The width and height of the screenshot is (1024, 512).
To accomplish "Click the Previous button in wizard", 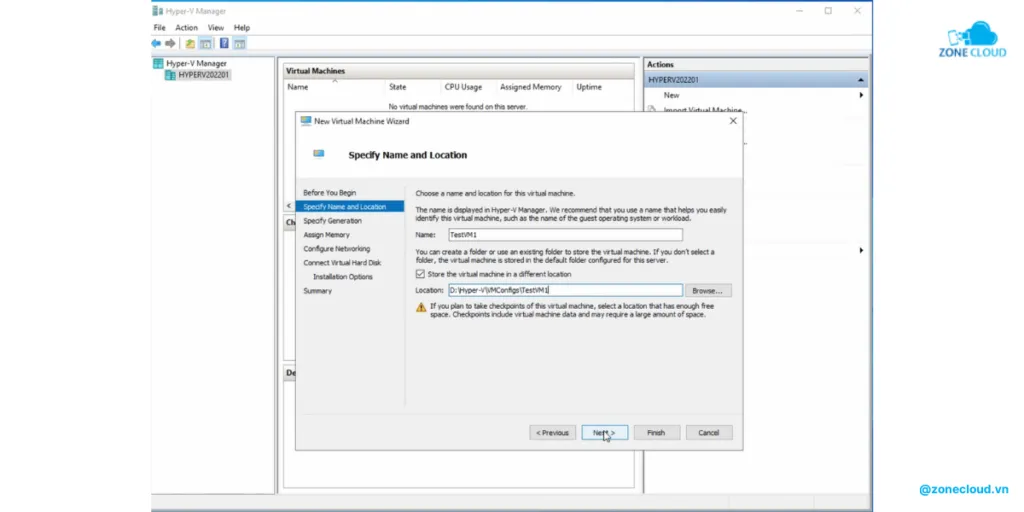I will click(552, 432).
